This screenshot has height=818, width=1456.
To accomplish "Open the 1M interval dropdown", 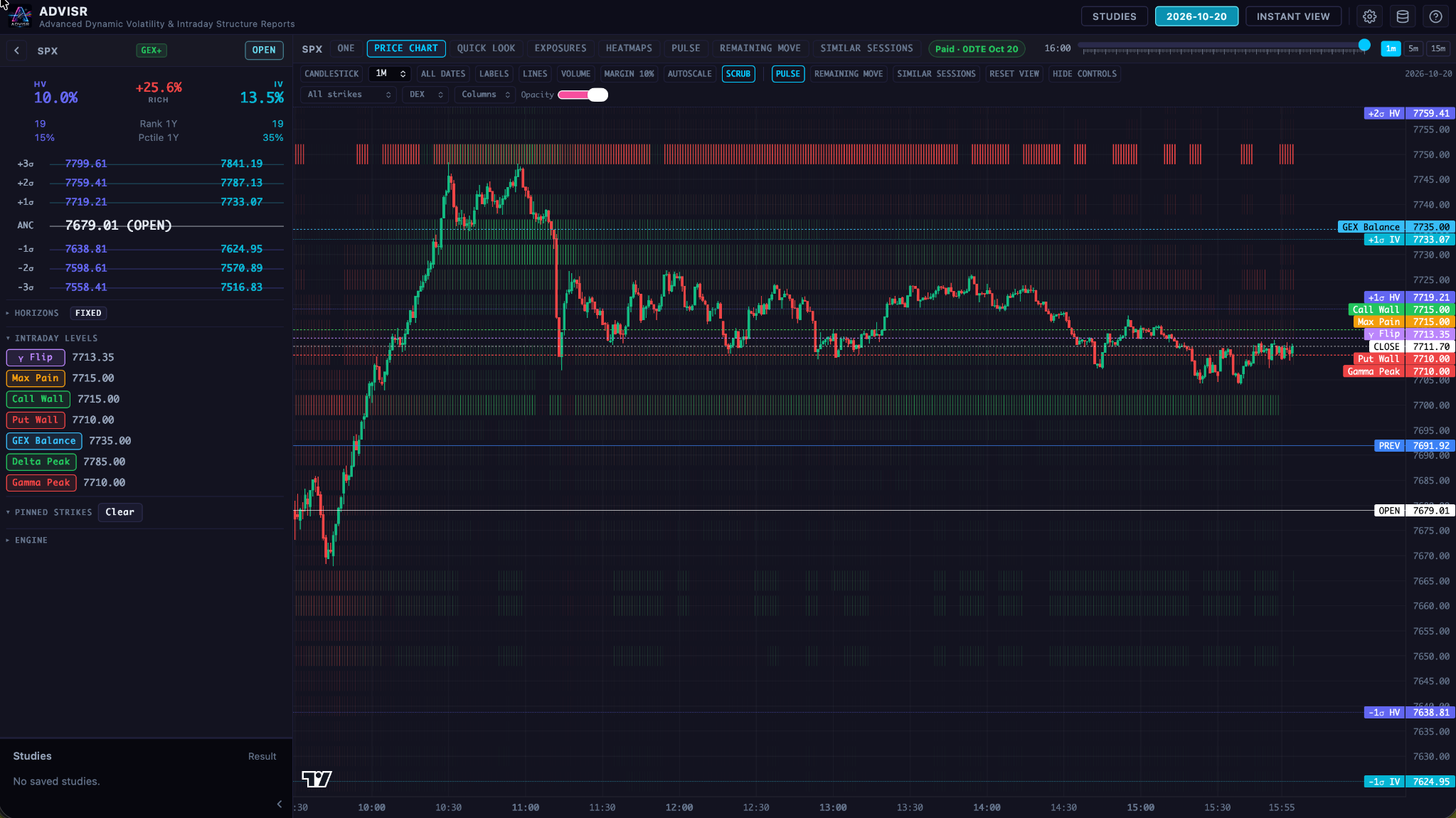I will click(x=390, y=74).
